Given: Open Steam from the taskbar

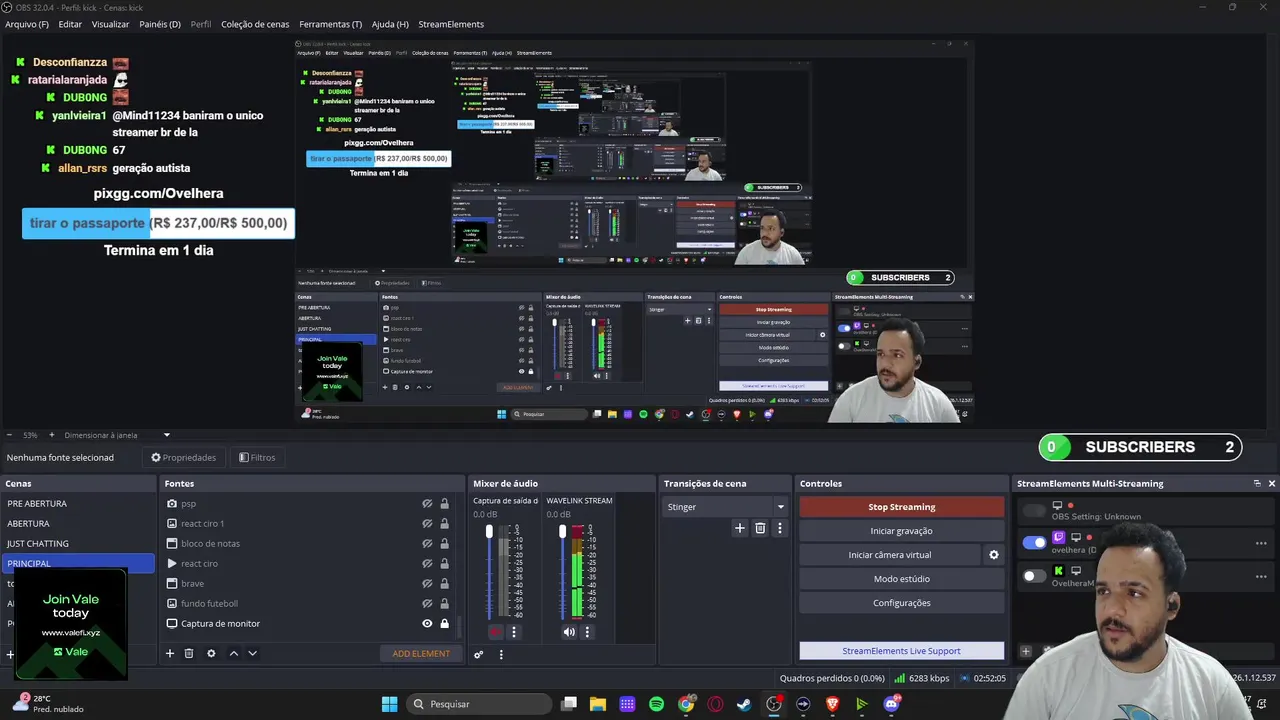Looking at the screenshot, I should 744,704.
